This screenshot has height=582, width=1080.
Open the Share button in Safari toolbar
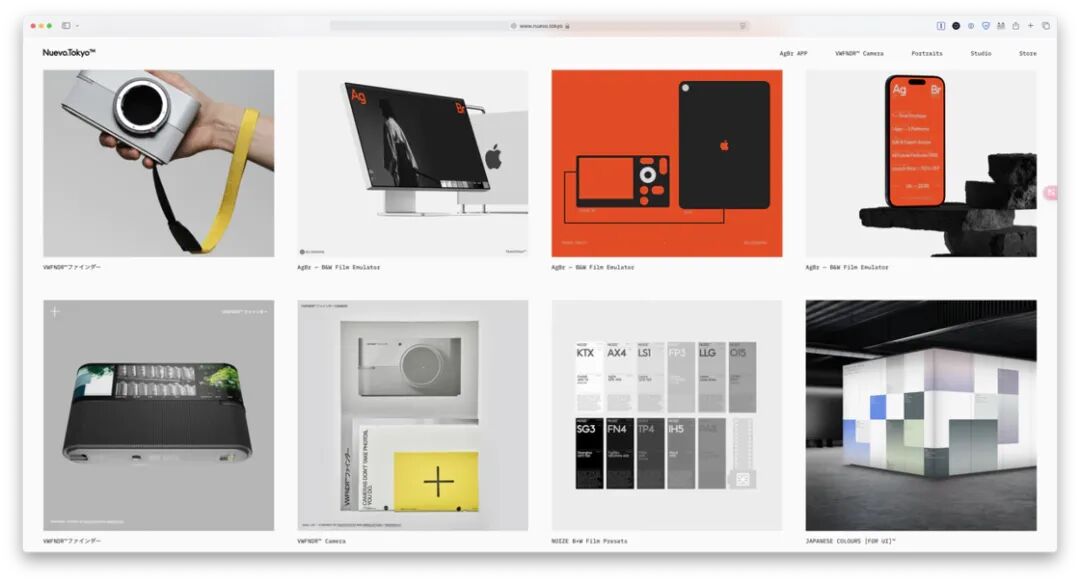click(1015, 25)
